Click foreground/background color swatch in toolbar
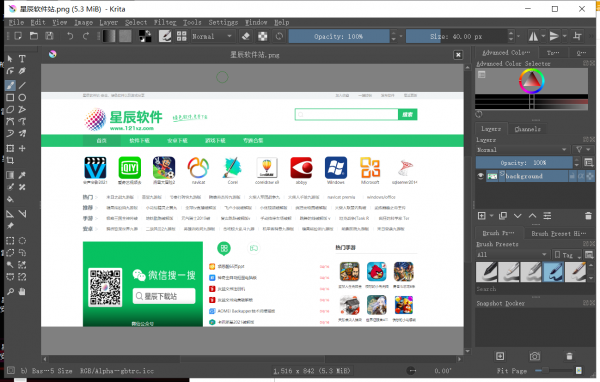The height and width of the screenshot is (382, 600). click(145, 36)
